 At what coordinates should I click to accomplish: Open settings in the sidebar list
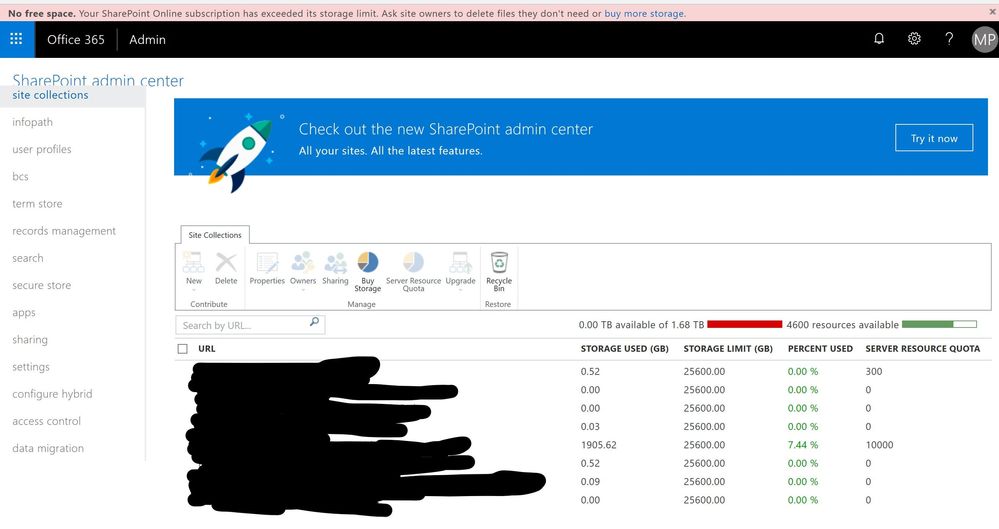[x=31, y=367]
